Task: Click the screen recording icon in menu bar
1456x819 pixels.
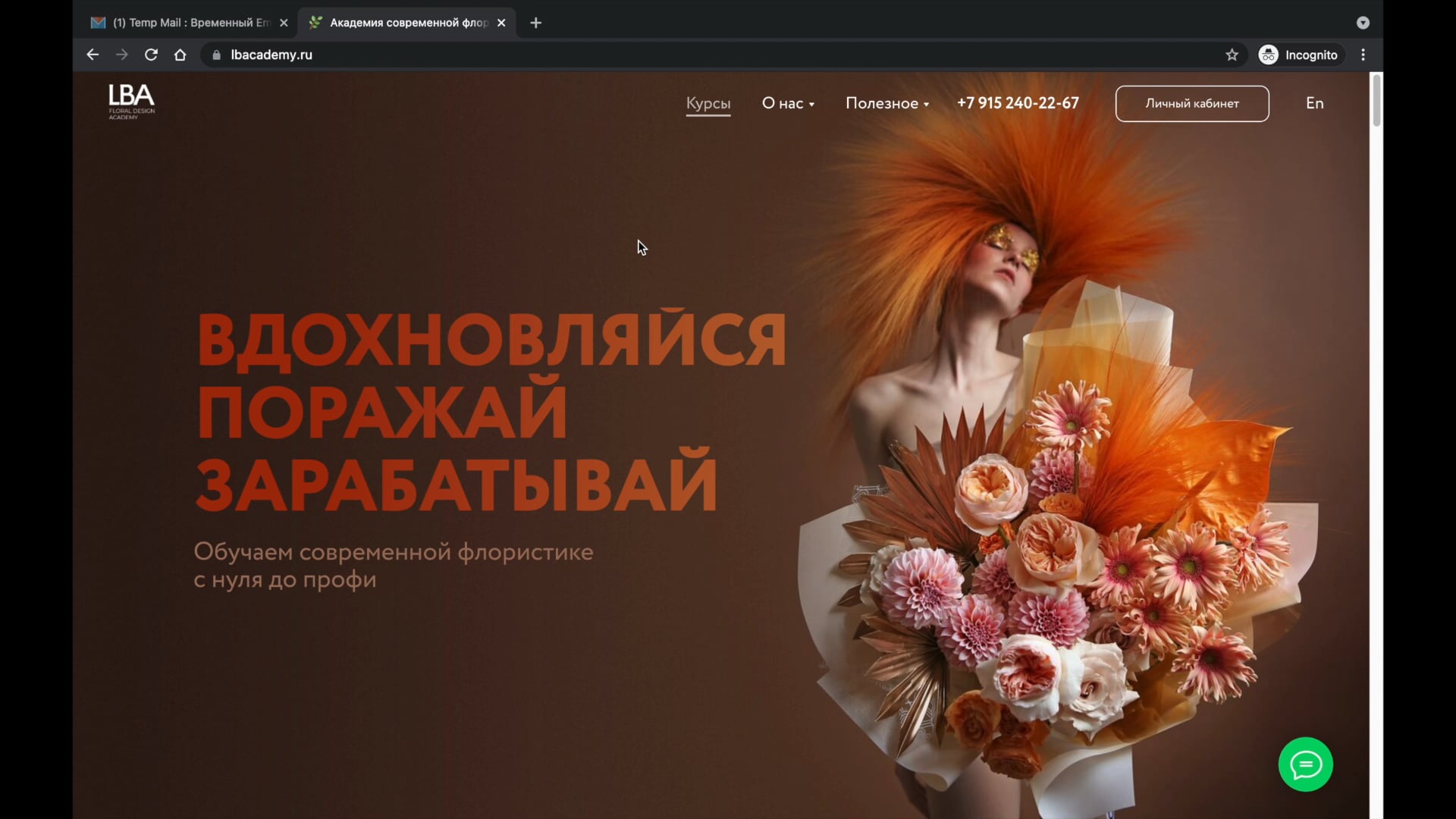Action: 1363,23
